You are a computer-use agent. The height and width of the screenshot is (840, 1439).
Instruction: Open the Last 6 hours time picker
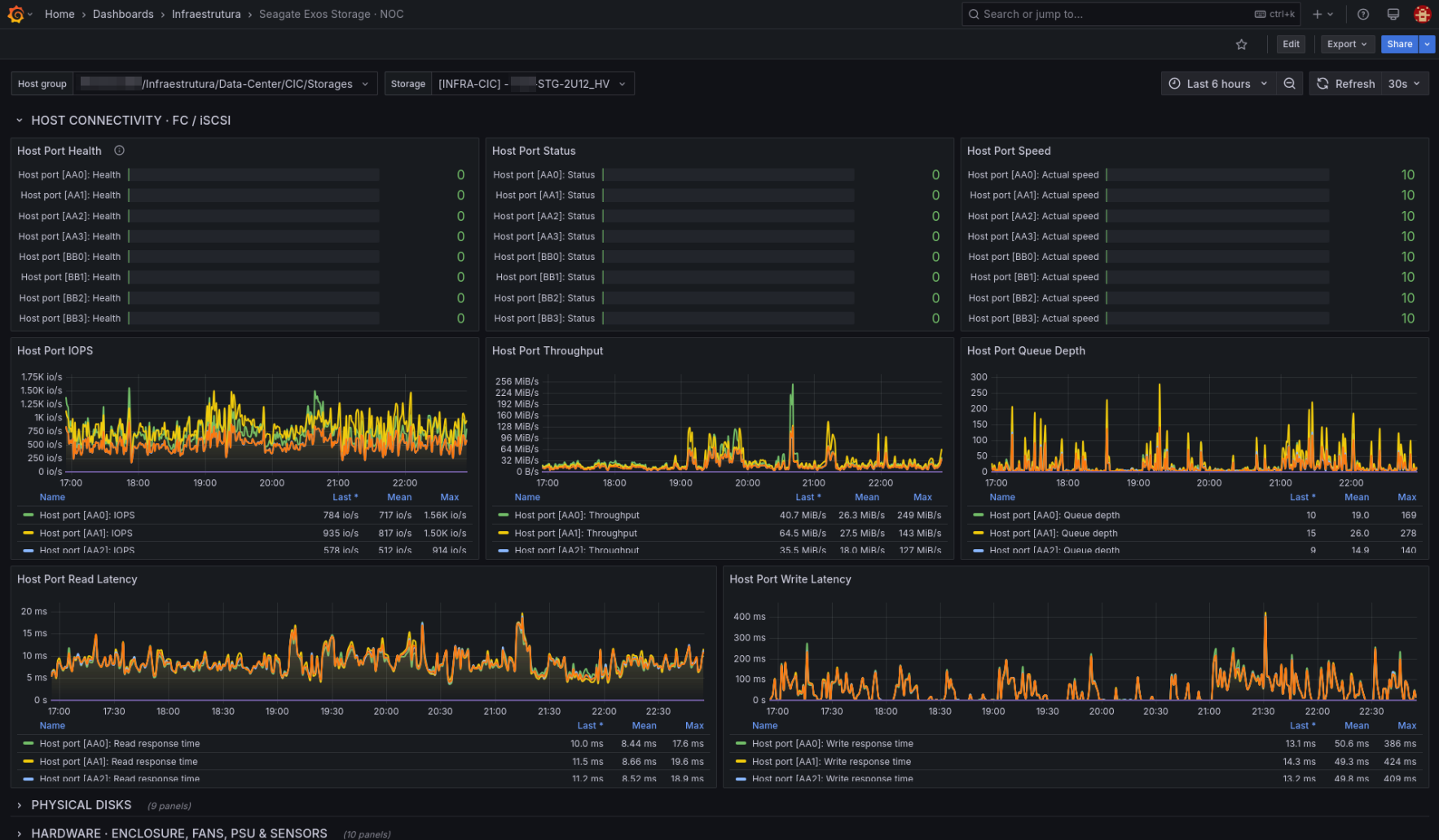[x=1218, y=84]
